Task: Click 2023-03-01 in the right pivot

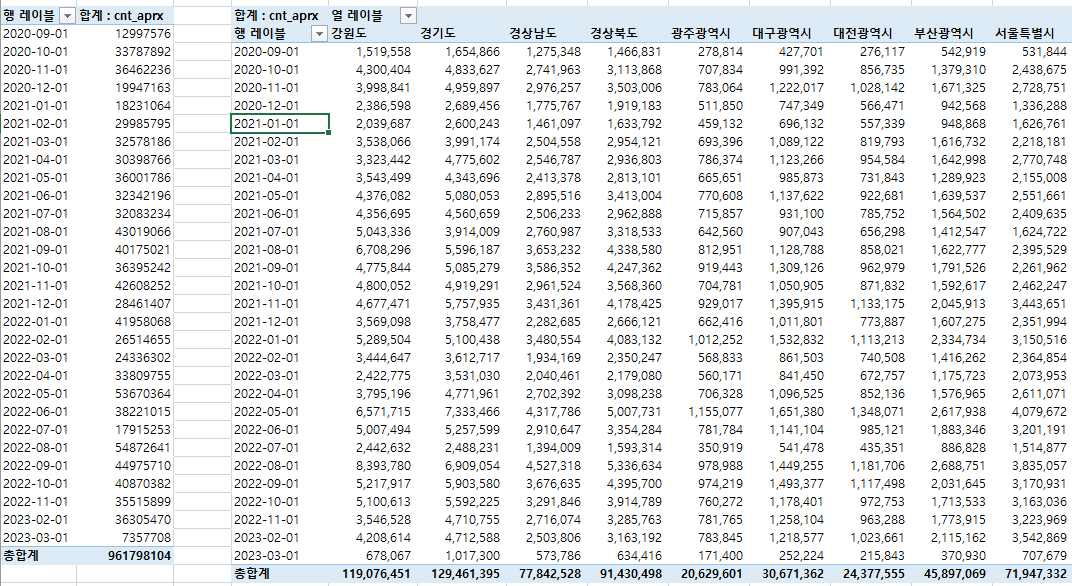Action: [x=267, y=556]
